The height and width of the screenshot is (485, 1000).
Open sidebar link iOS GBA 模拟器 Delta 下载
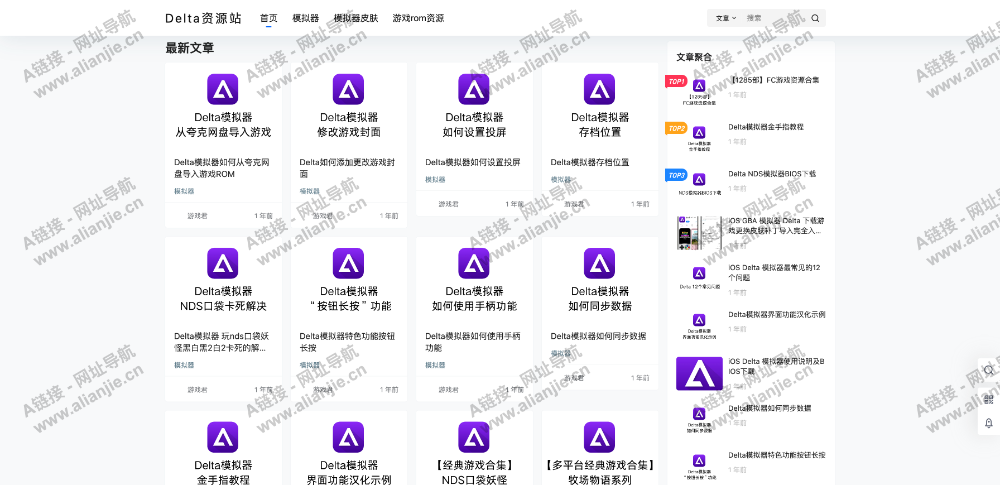tap(777, 225)
